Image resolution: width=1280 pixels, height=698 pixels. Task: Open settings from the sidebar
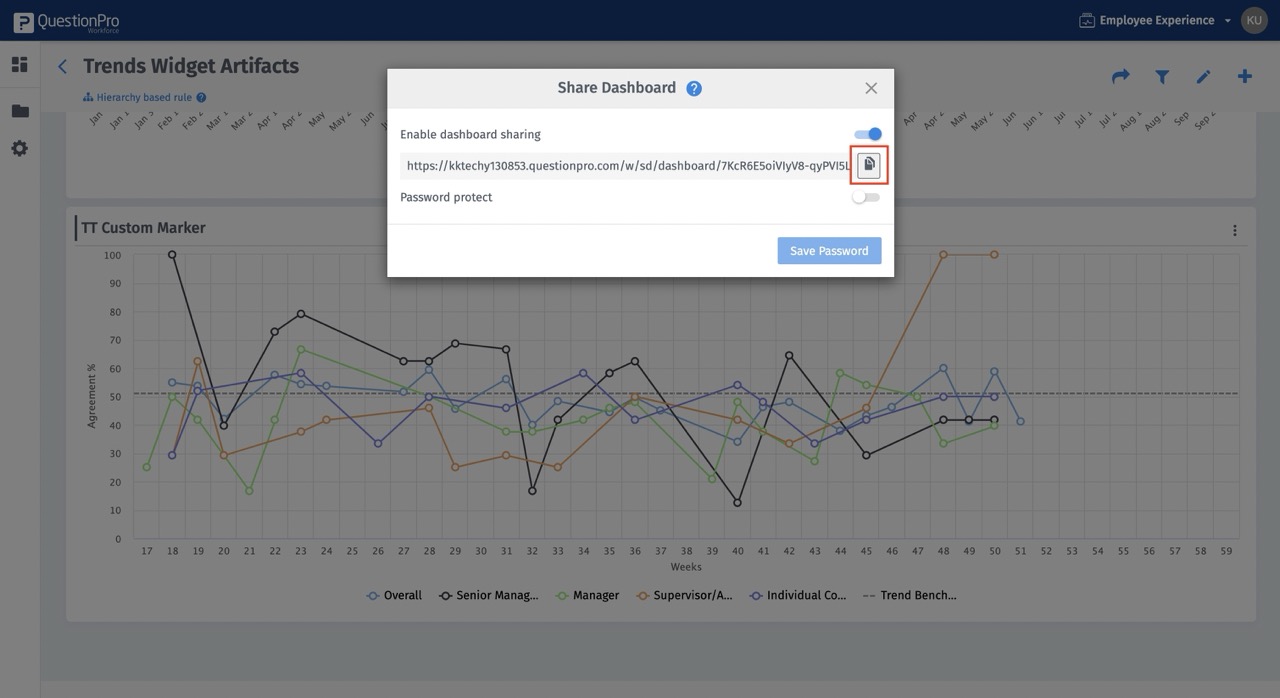click(18, 147)
